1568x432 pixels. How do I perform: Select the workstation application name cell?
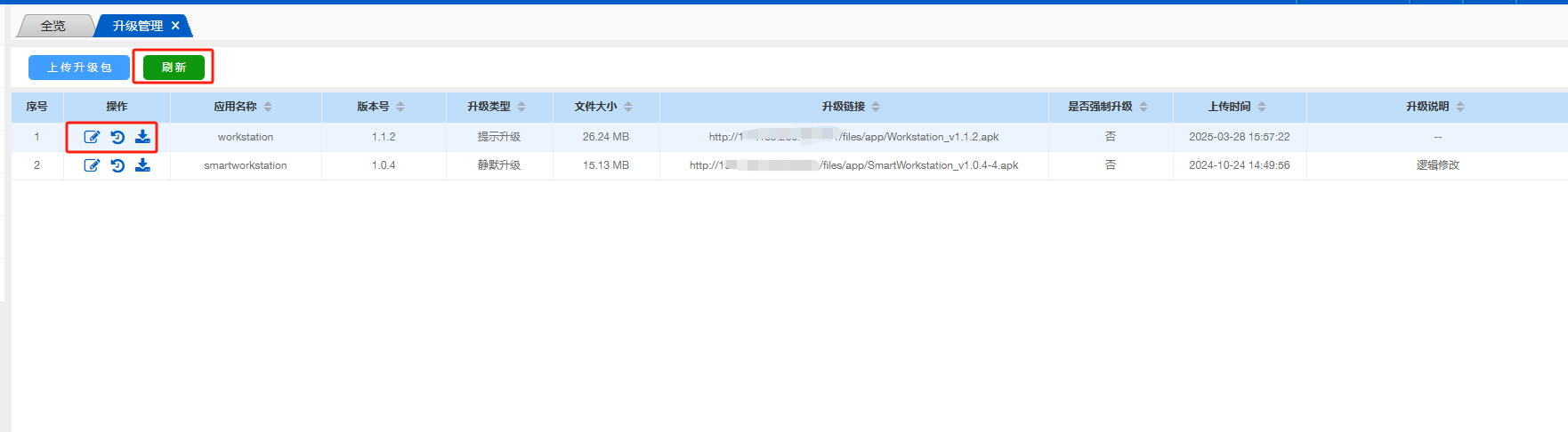pyautogui.click(x=246, y=137)
